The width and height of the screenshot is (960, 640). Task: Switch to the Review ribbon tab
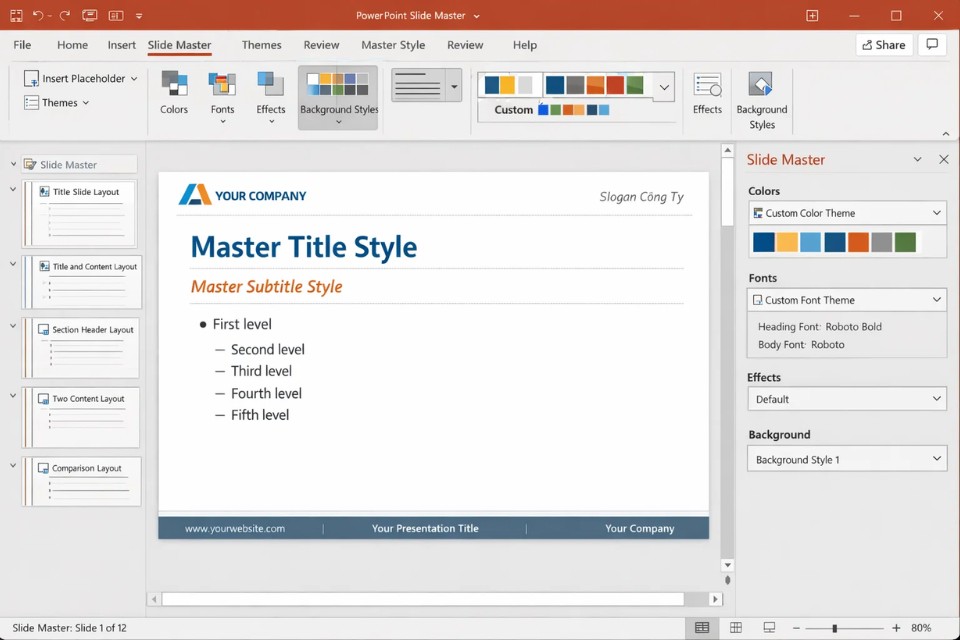321,45
